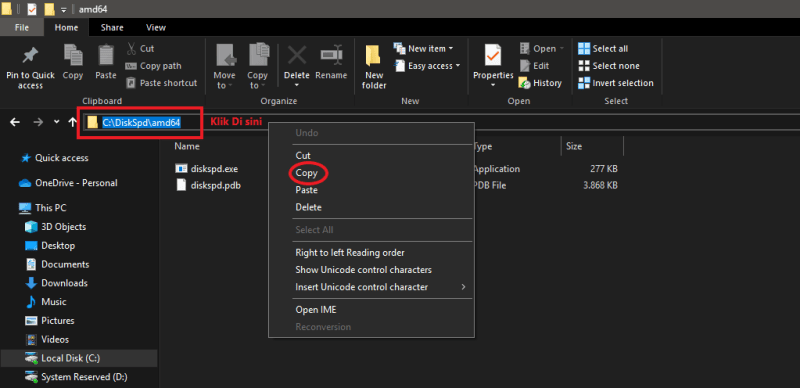This screenshot has width=800, height=388.
Task: Click Edit in the Open group
Action: [x=534, y=66]
